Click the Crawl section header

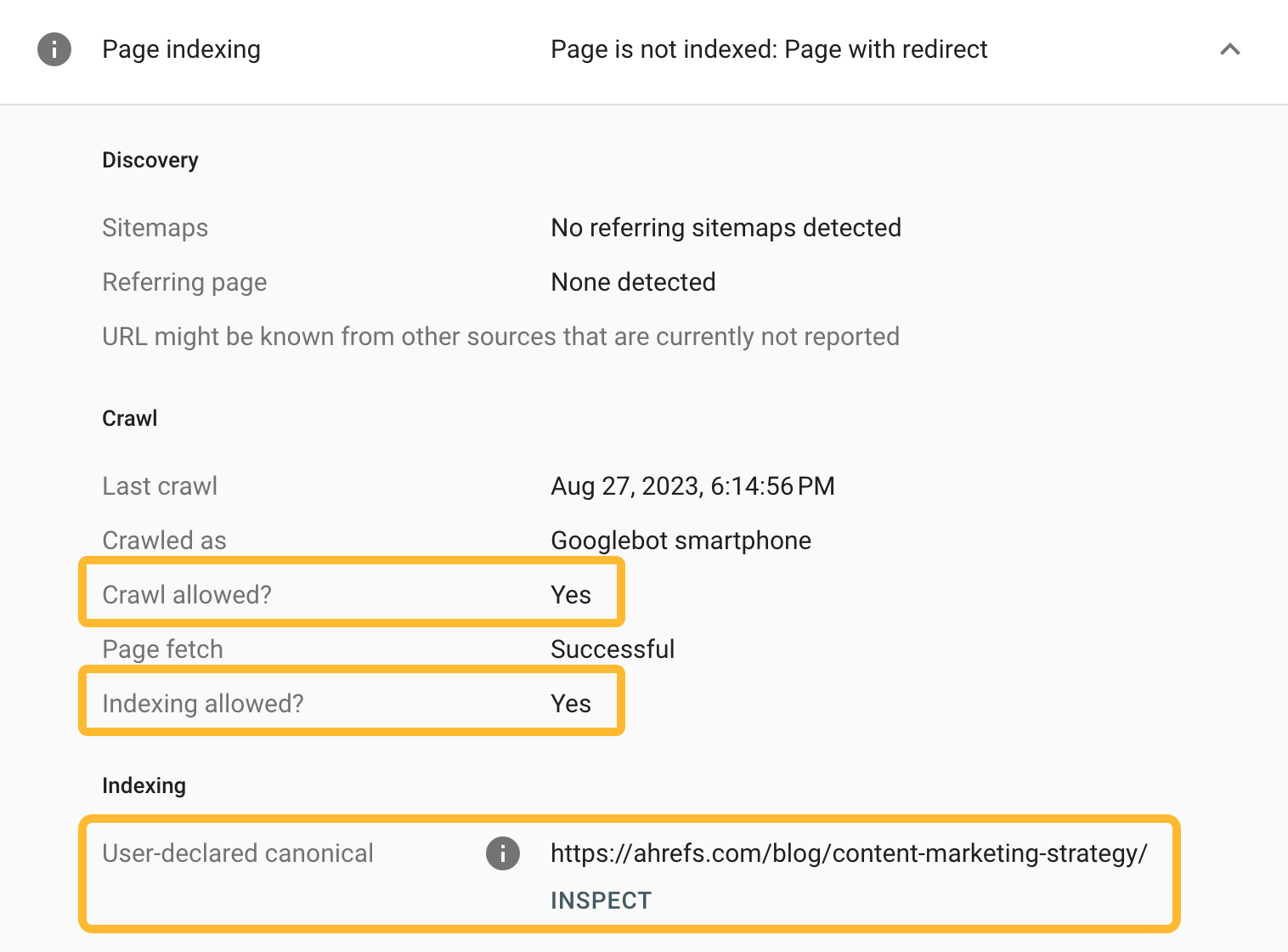(129, 417)
